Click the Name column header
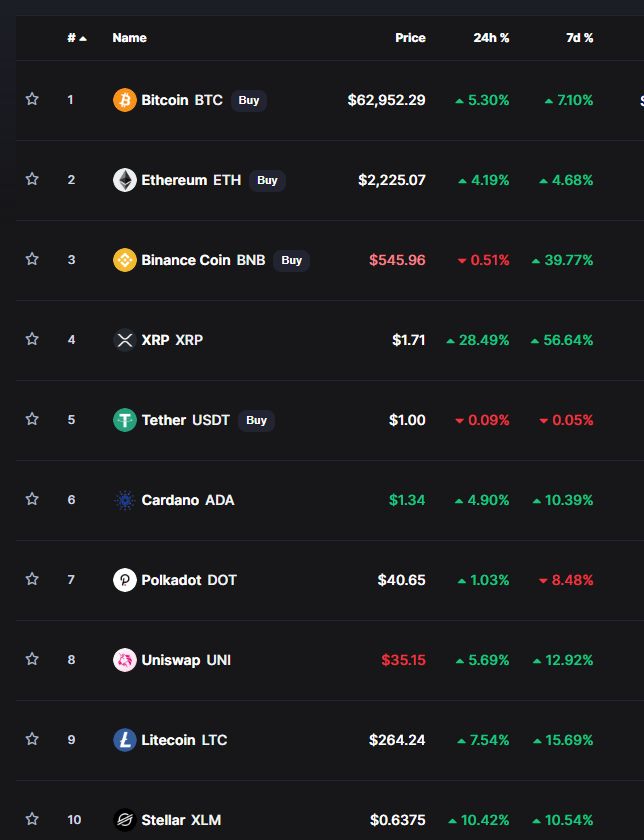This screenshot has width=644, height=840. [129, 38]
